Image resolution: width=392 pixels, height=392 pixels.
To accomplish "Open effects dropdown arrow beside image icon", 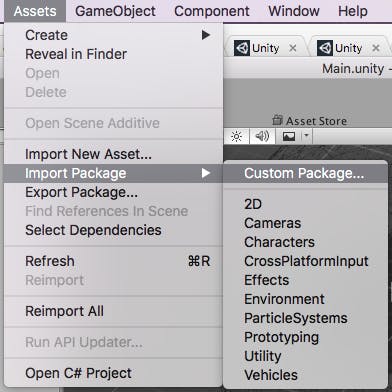I will point(306,136).
